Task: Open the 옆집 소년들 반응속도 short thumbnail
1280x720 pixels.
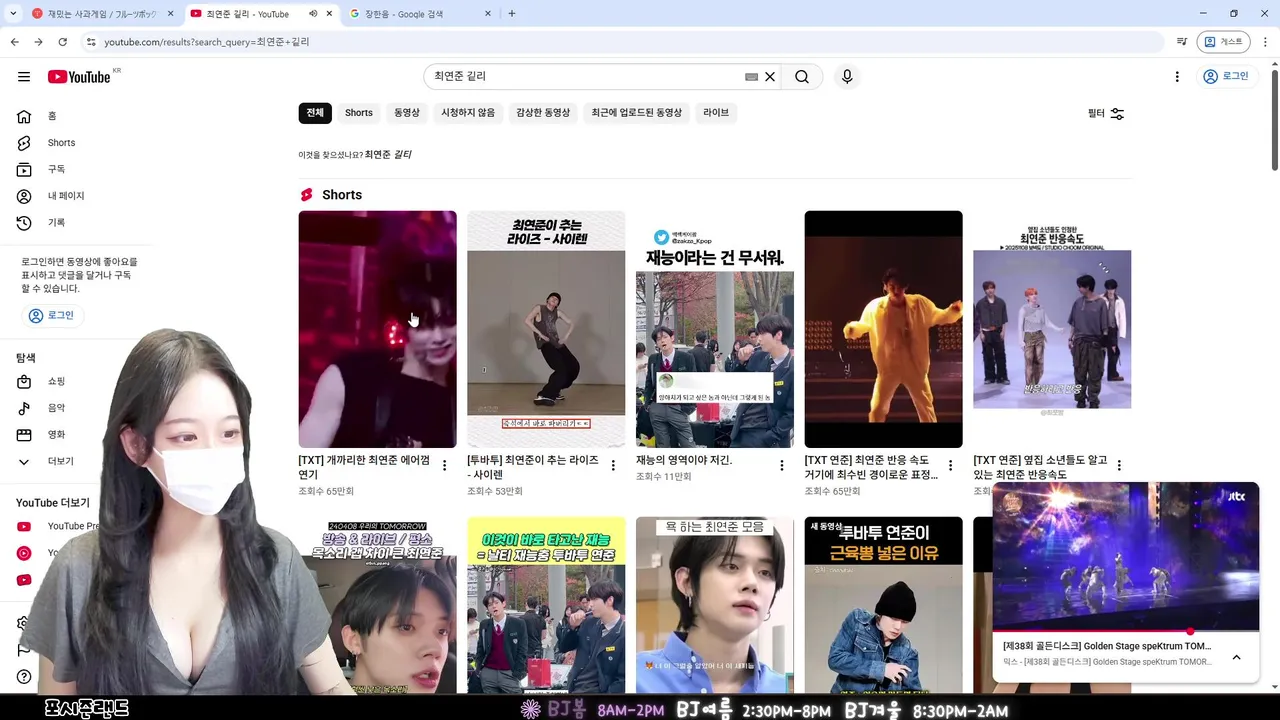Action: click(x=1052, y=329)
